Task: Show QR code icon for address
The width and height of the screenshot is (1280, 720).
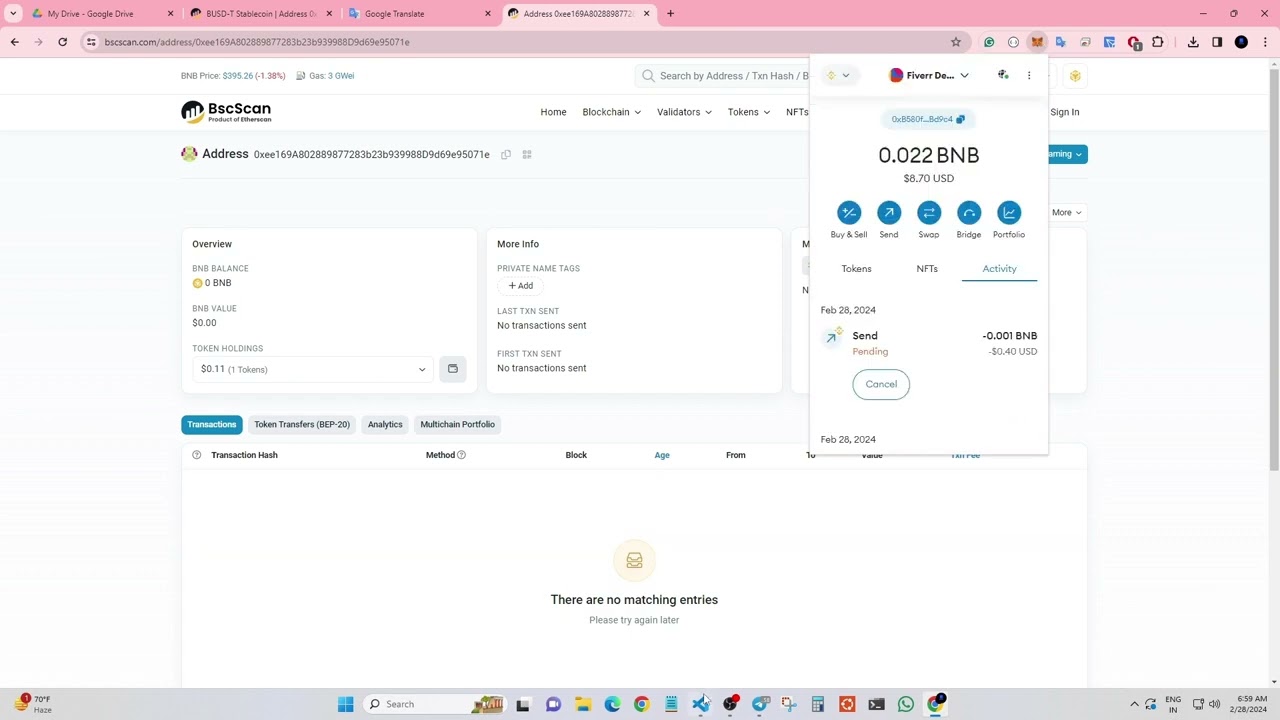Action: point(527,155)
